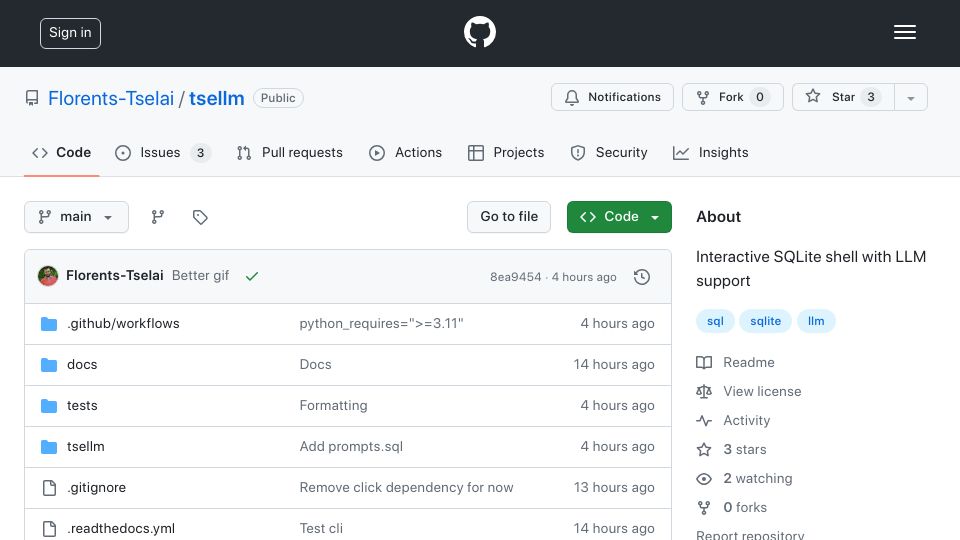Select the llm topic tag
The height and width of the screenshot is (540, 960).
[x=816, y=321]
